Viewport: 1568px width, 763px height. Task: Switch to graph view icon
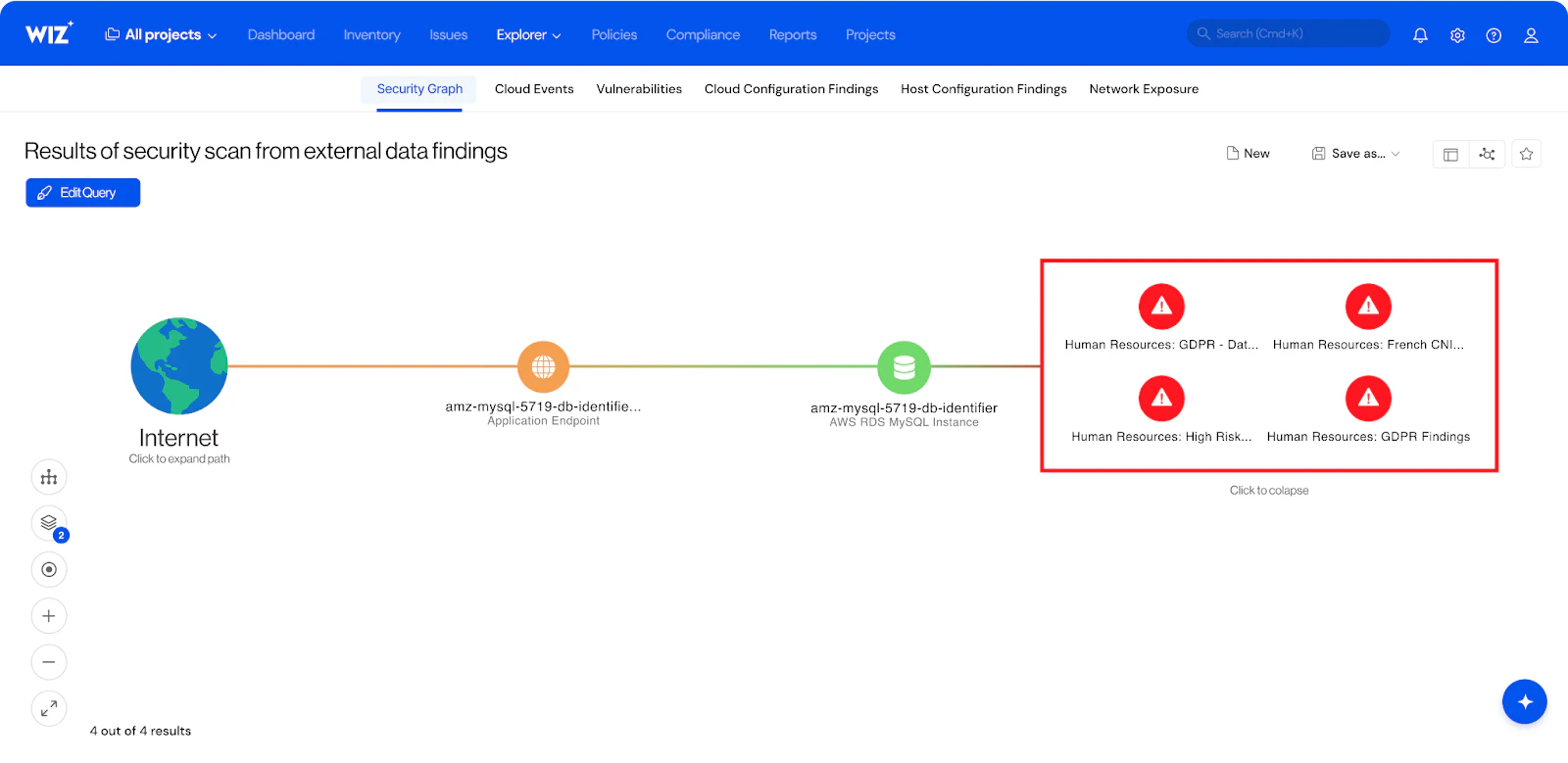pos(1487,154)
